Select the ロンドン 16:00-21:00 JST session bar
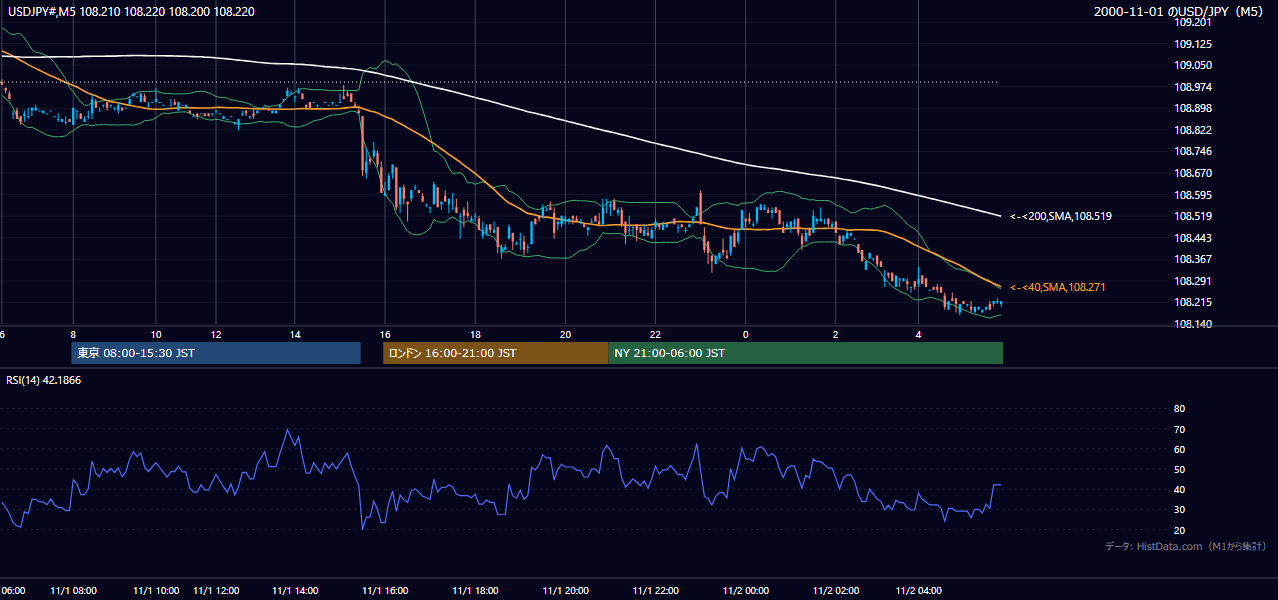Screen dimensions: 1278x600 [x=495, y=353]
